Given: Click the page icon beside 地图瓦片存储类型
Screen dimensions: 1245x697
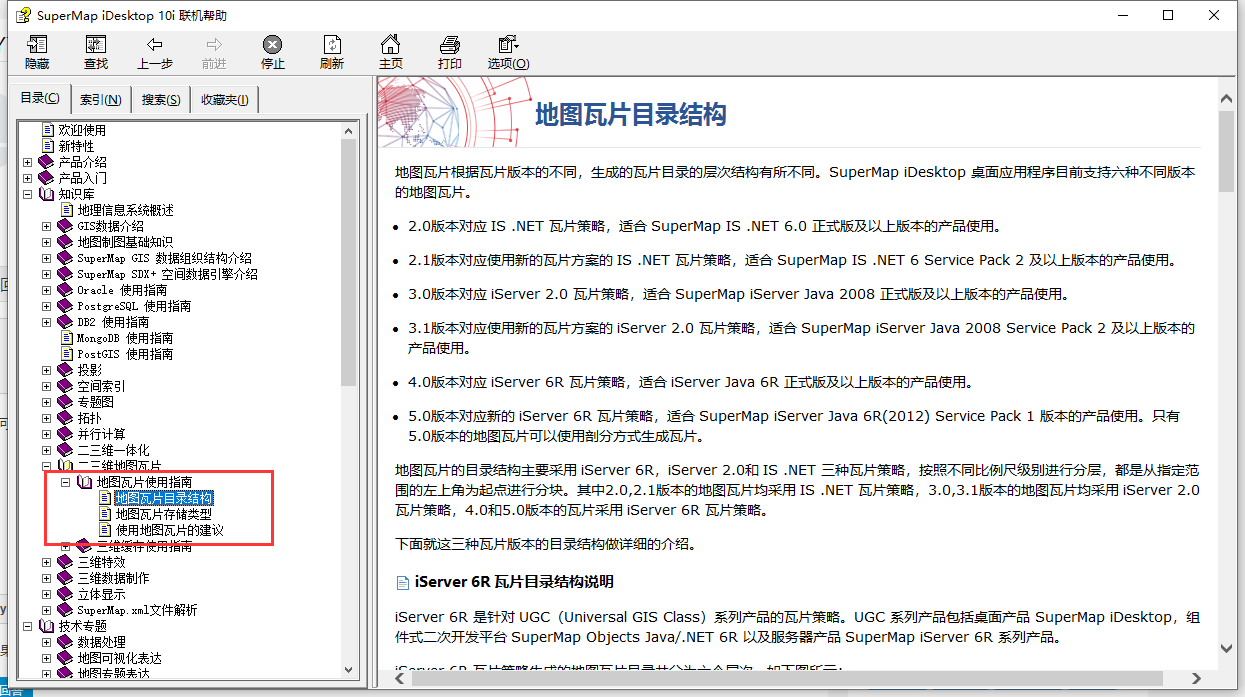Looking at the screenshot, I should [x=105, y=514].
